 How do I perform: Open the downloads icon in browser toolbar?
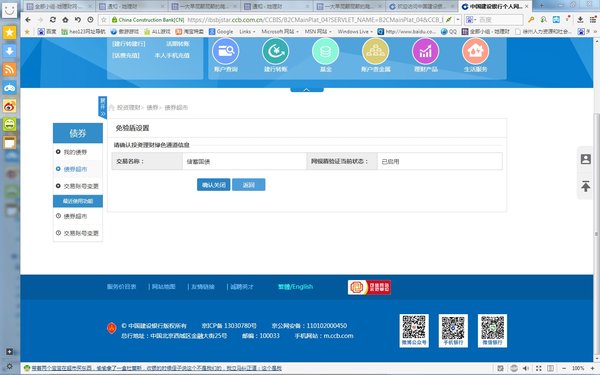tap(580, 20)
